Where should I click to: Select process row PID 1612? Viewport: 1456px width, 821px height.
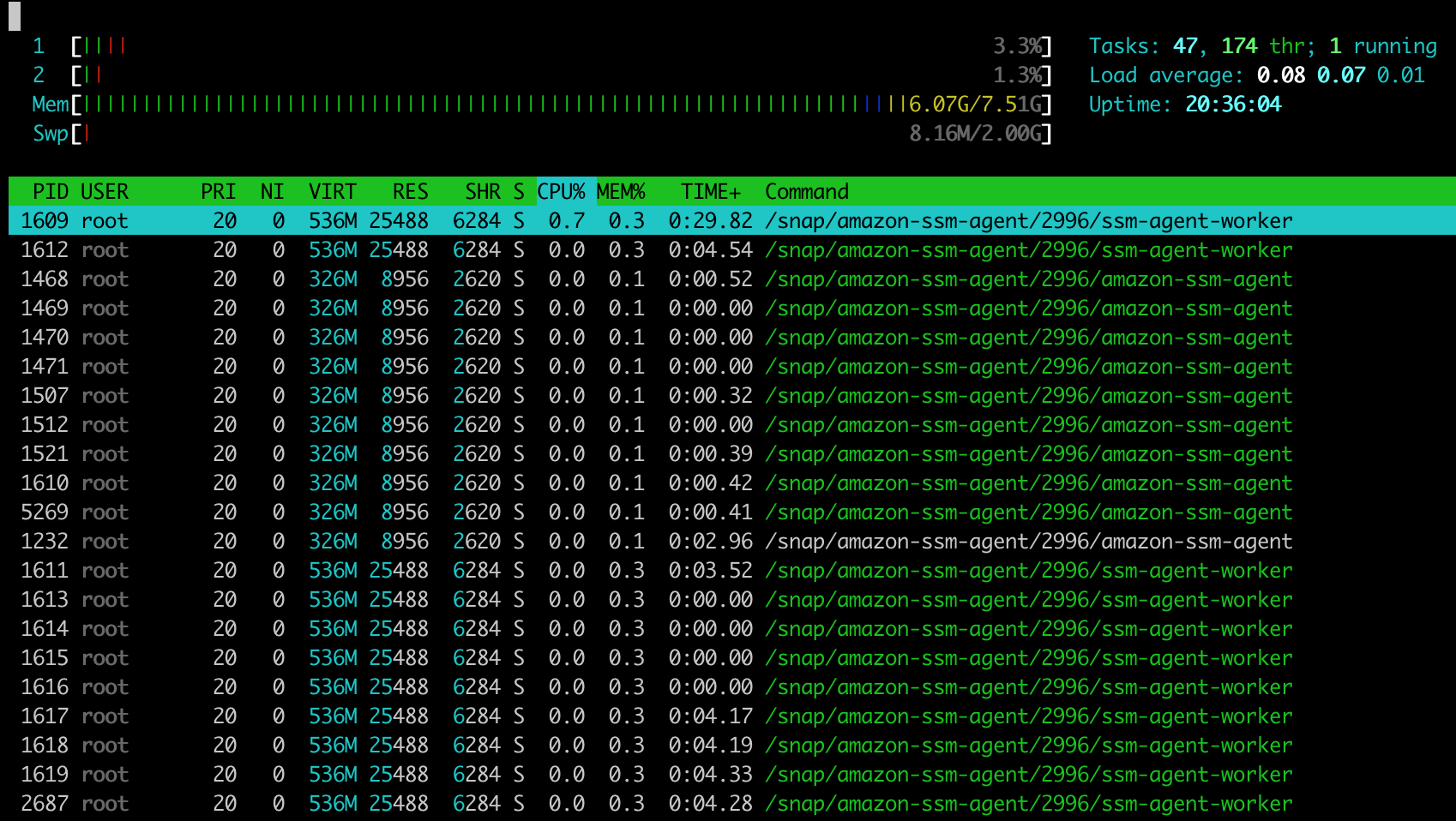click(732, 249)
